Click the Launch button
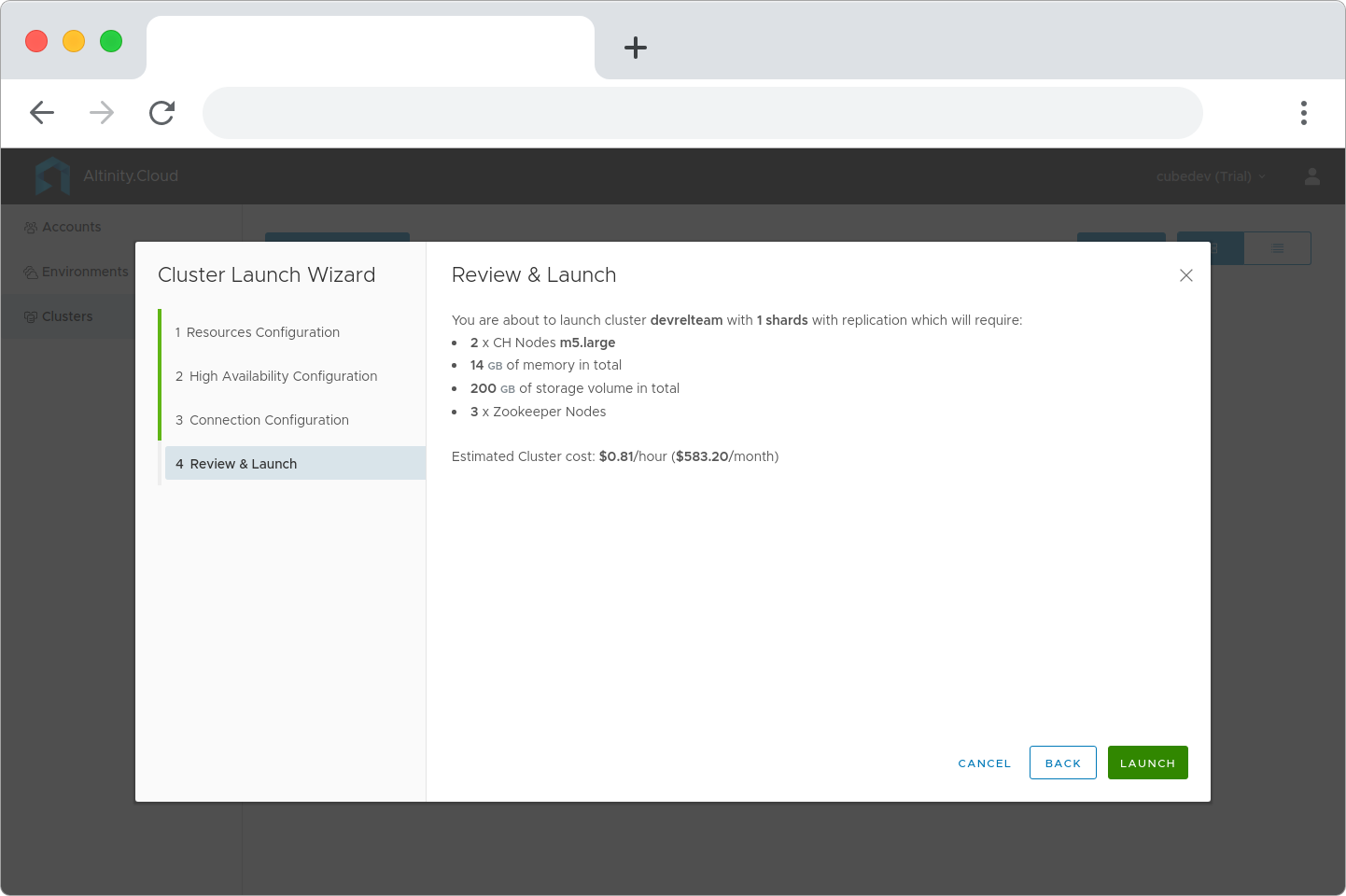1346x896 pixels. point(1148,763)
